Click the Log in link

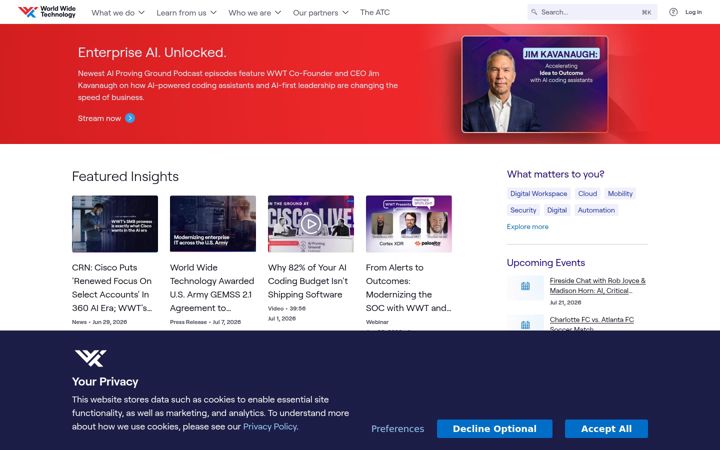click(x=693, y=12)
